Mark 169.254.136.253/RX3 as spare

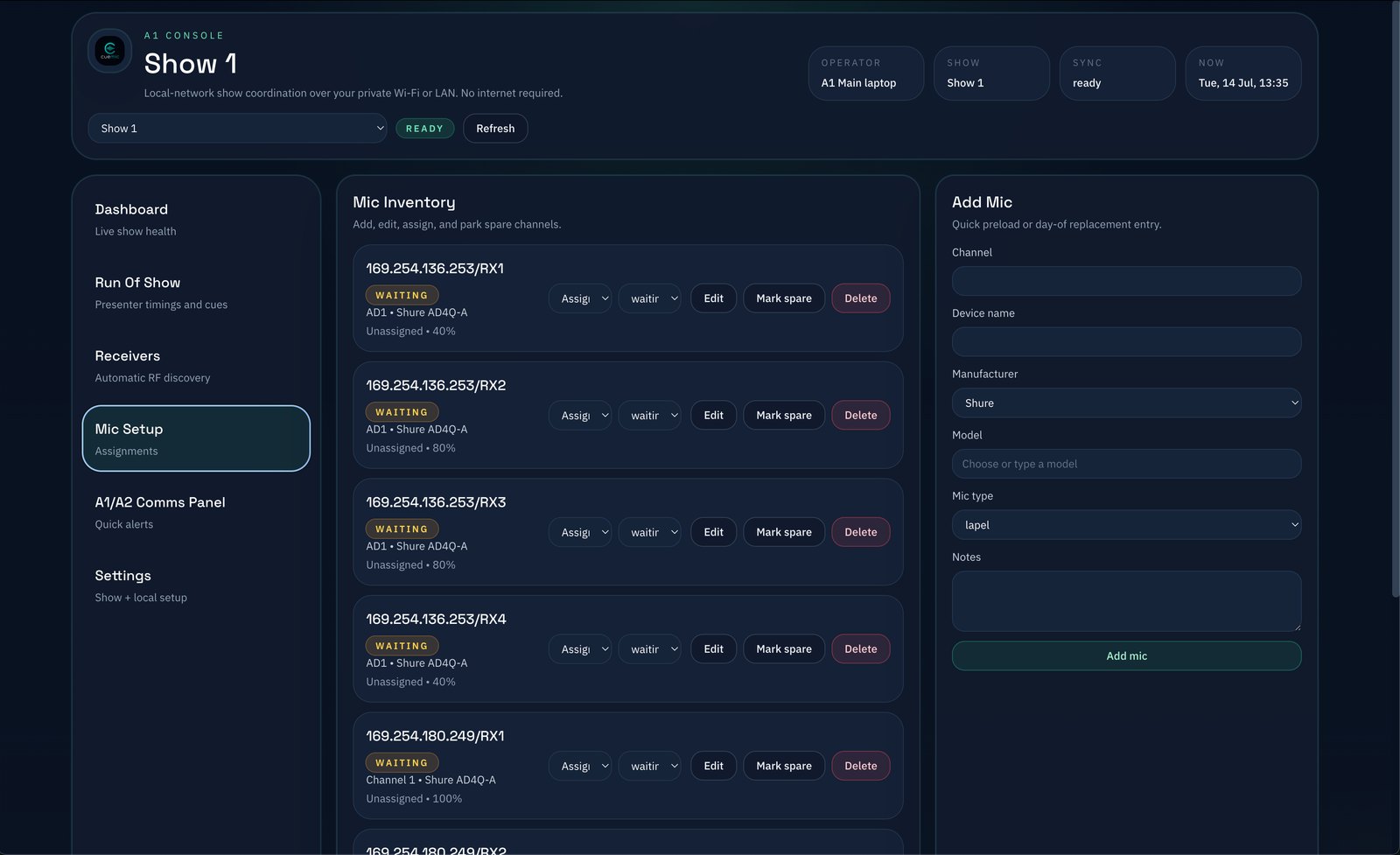tap(784, 532)
